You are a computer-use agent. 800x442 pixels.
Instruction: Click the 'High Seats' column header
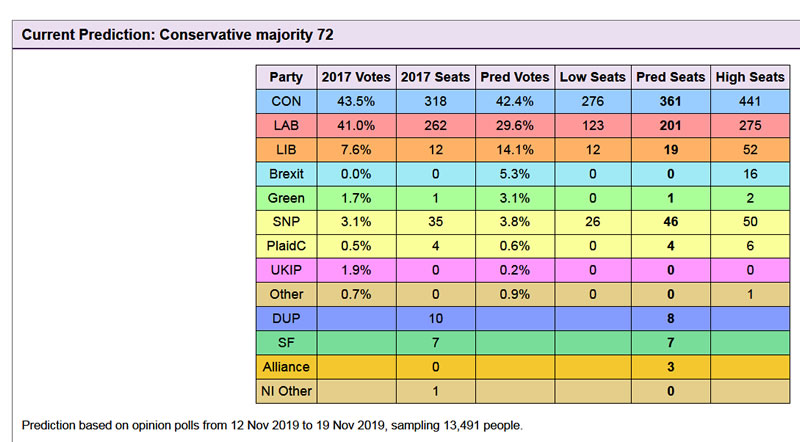(749, 77)
